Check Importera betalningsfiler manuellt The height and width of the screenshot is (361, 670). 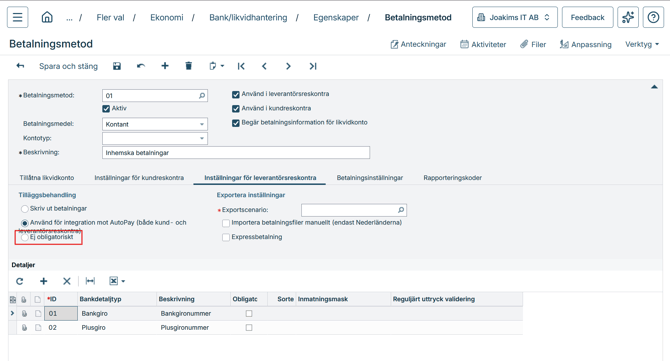[x=226, y=223]
